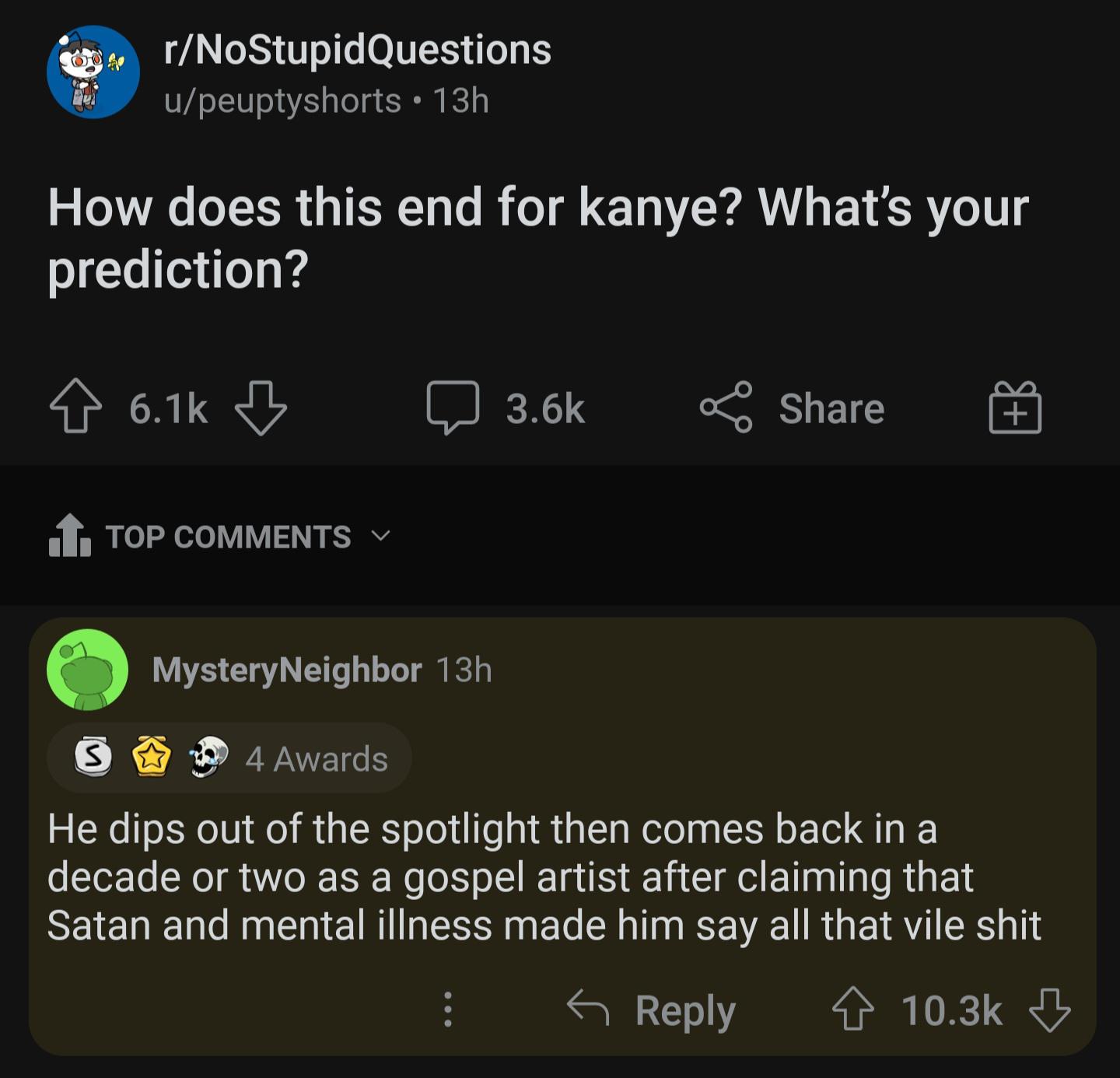The width and height of the screenshot is (1120, 1078).
Task: Tap the share icon on the post
Action: 726,407
